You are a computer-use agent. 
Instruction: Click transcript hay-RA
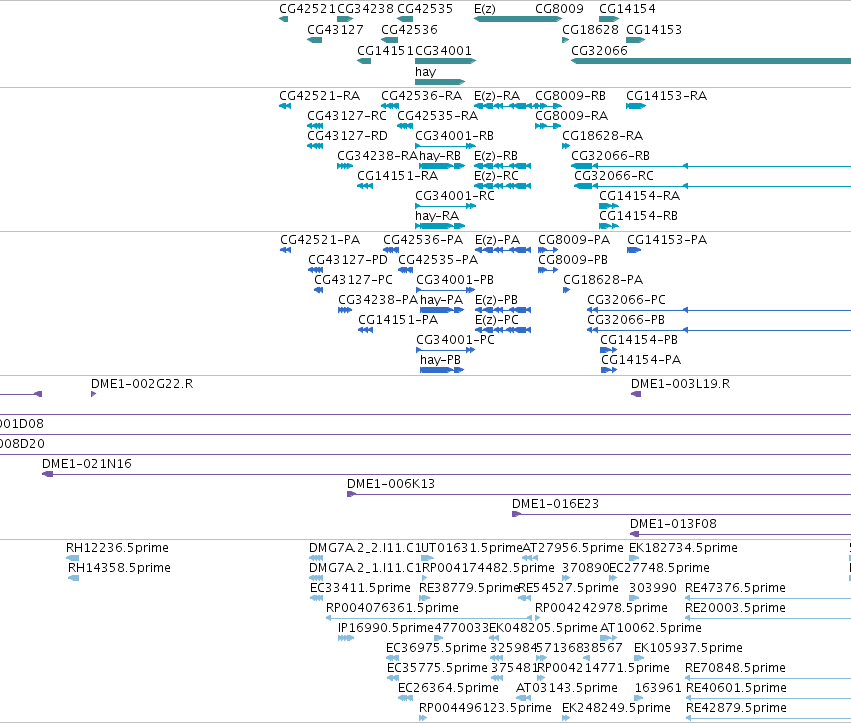[x=436, y=215]
